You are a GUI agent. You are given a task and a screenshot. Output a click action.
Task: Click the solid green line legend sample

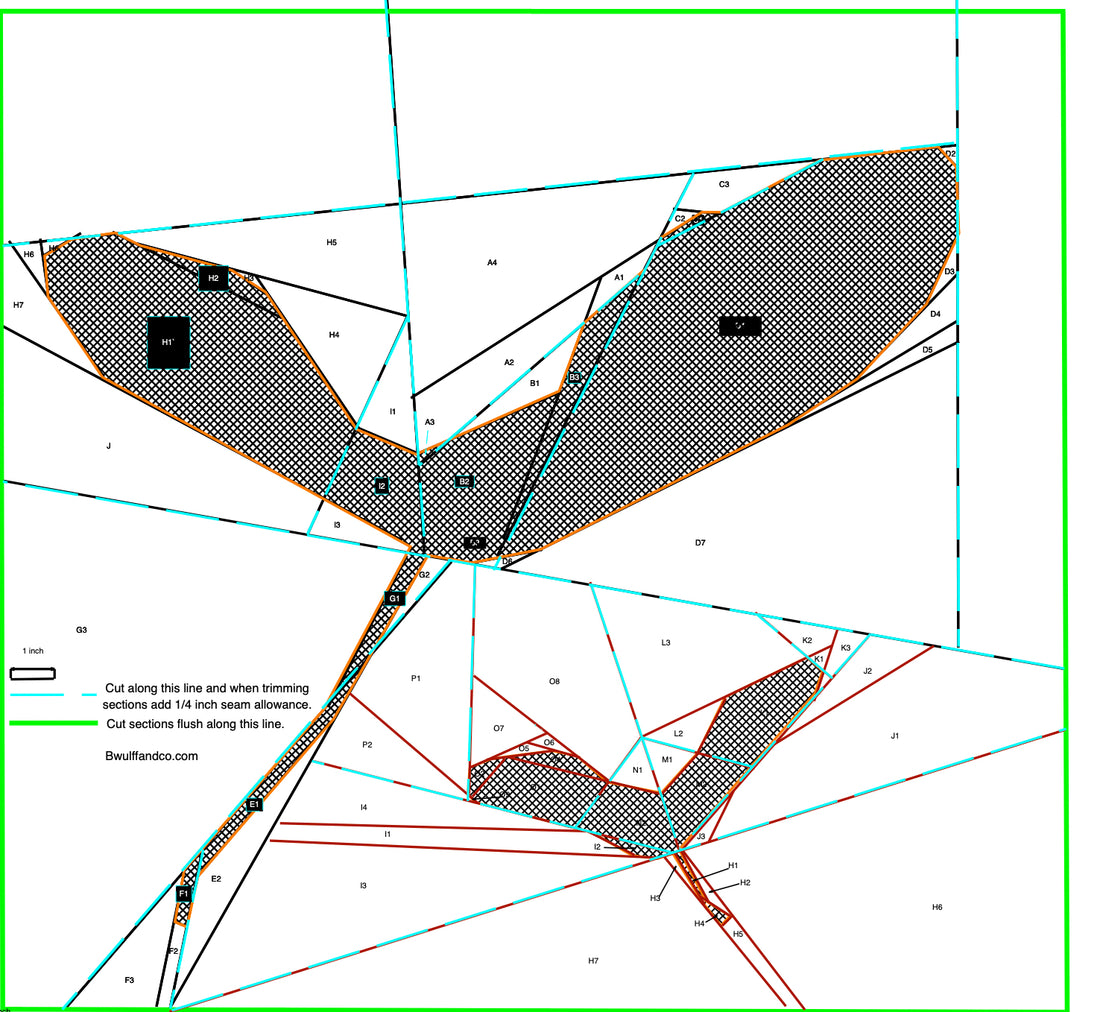[x=52, y=723]
